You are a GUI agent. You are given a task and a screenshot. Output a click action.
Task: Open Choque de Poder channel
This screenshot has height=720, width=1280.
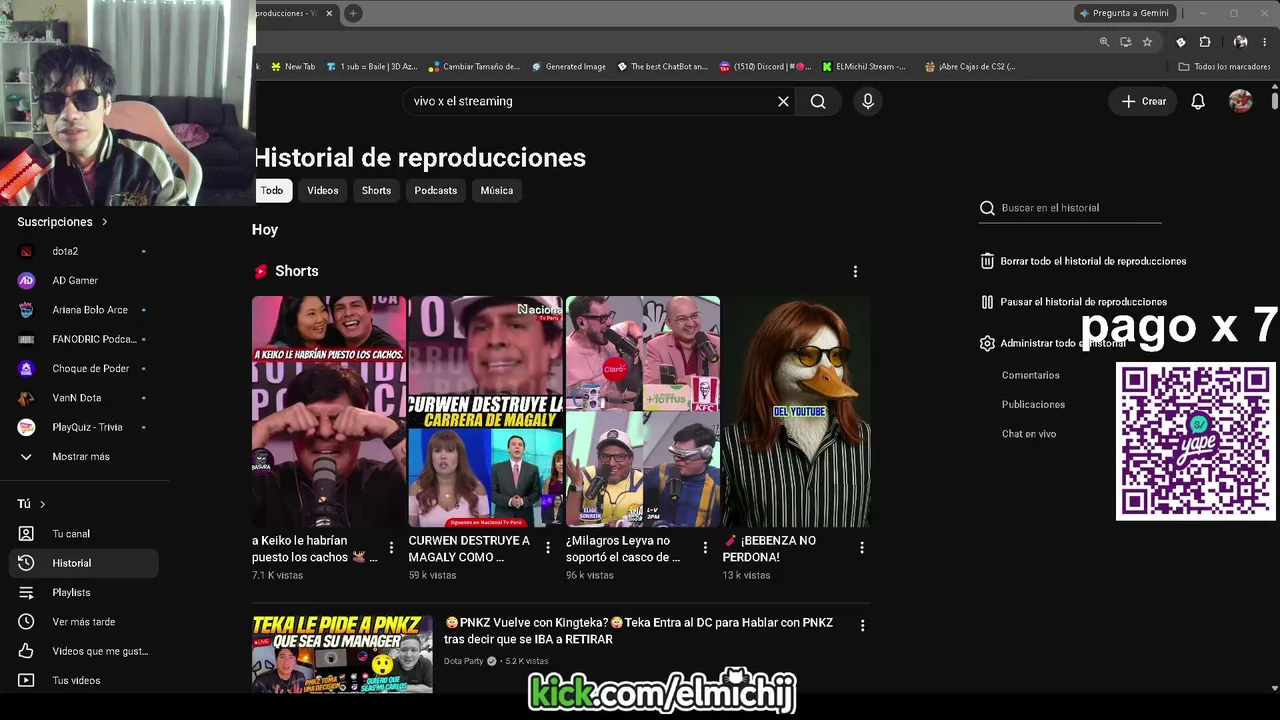coord(83,368)
